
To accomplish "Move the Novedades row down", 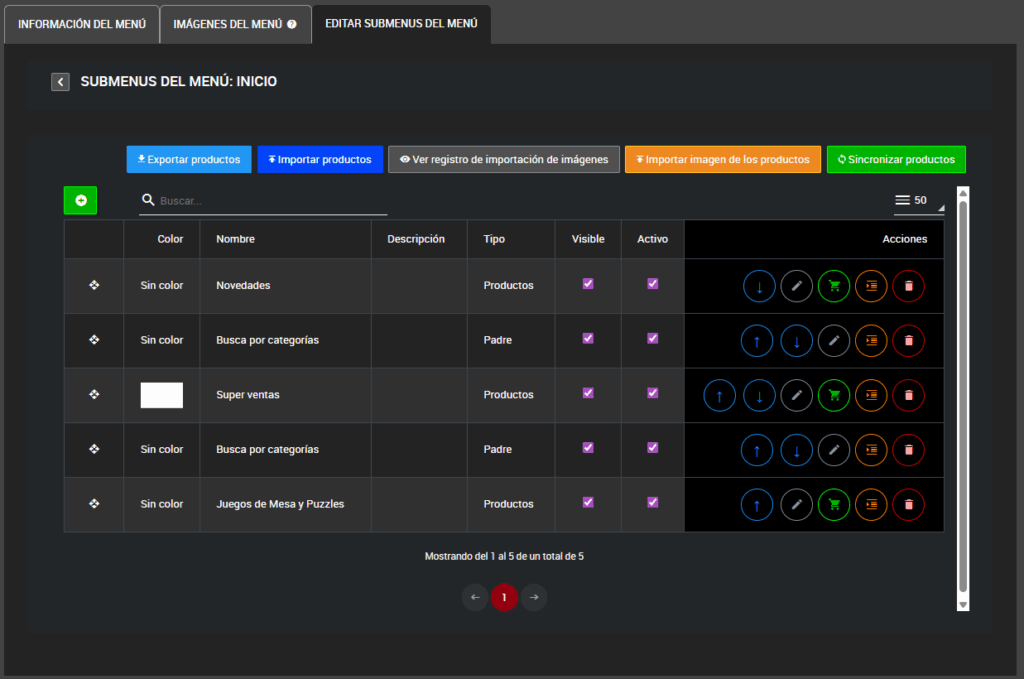I will tap(759, 286).
